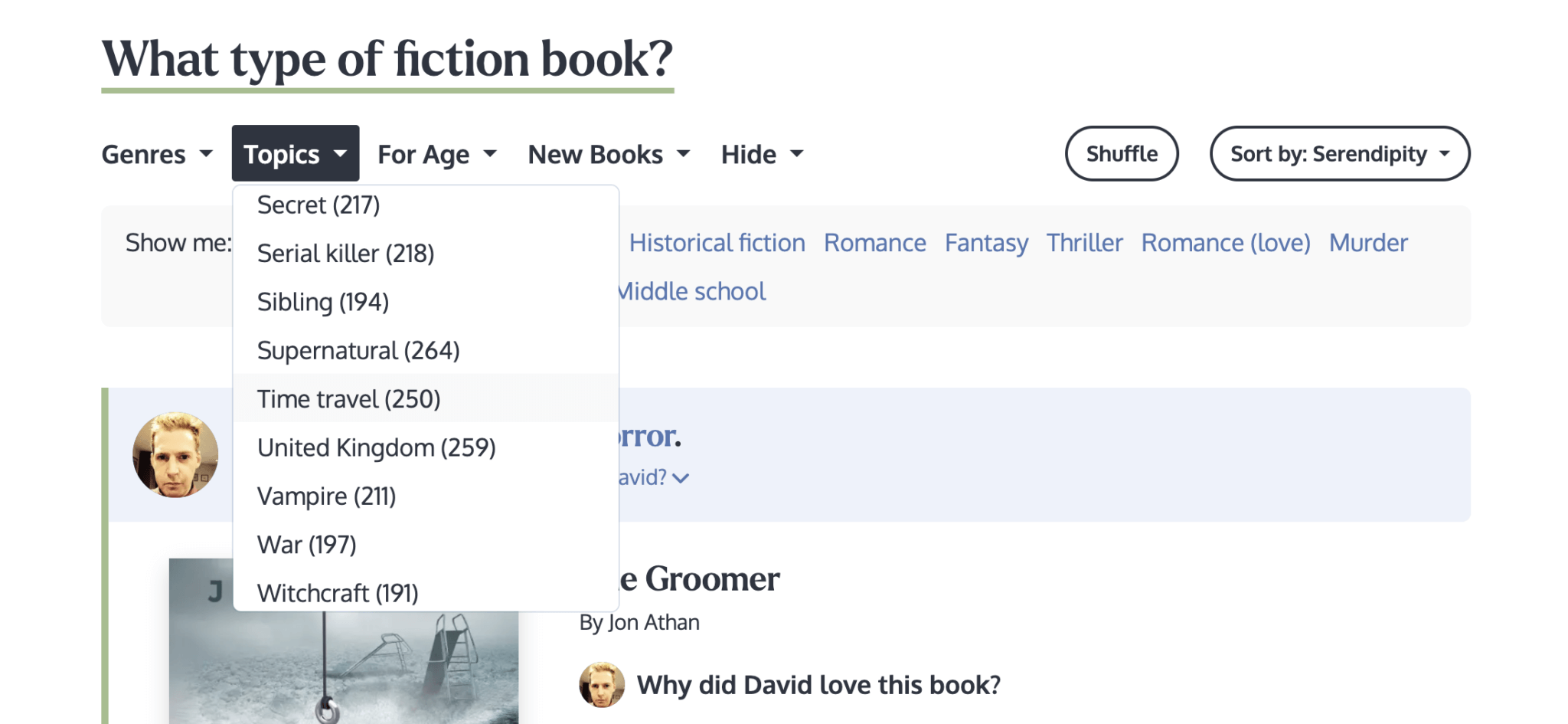Select the Romance filter
1568x724 pixels.
[874, 242]
